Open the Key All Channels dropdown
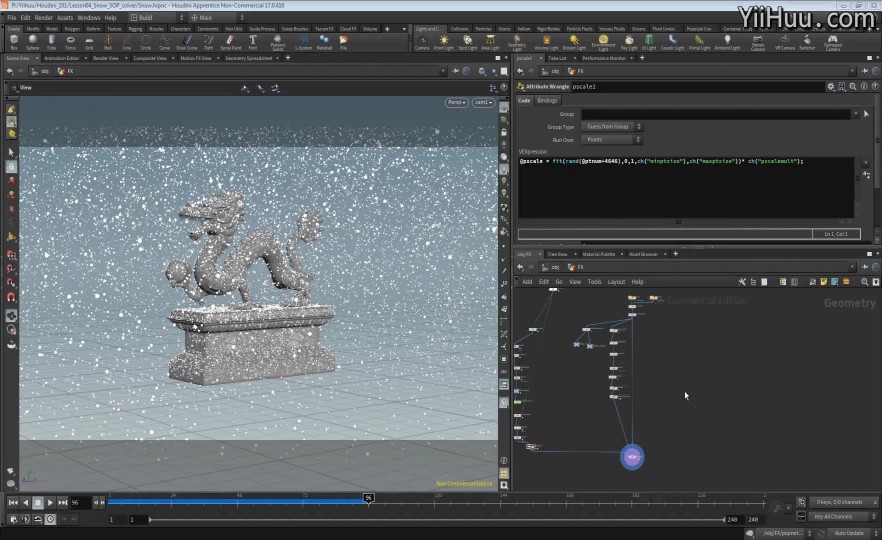Viewport: 882px width, 540px height. coord(842,516)
